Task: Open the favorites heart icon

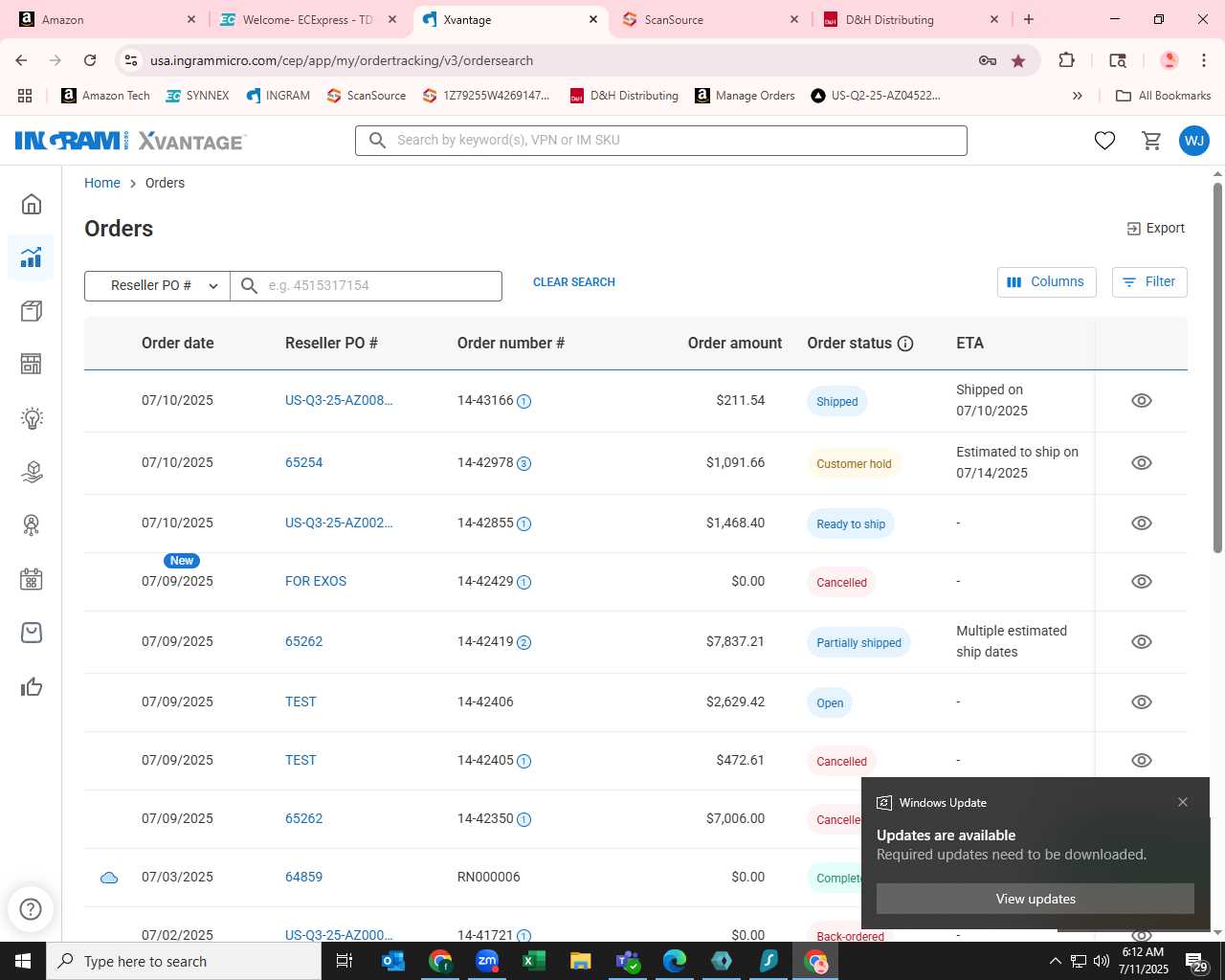Action: (x=1104, y=141)
